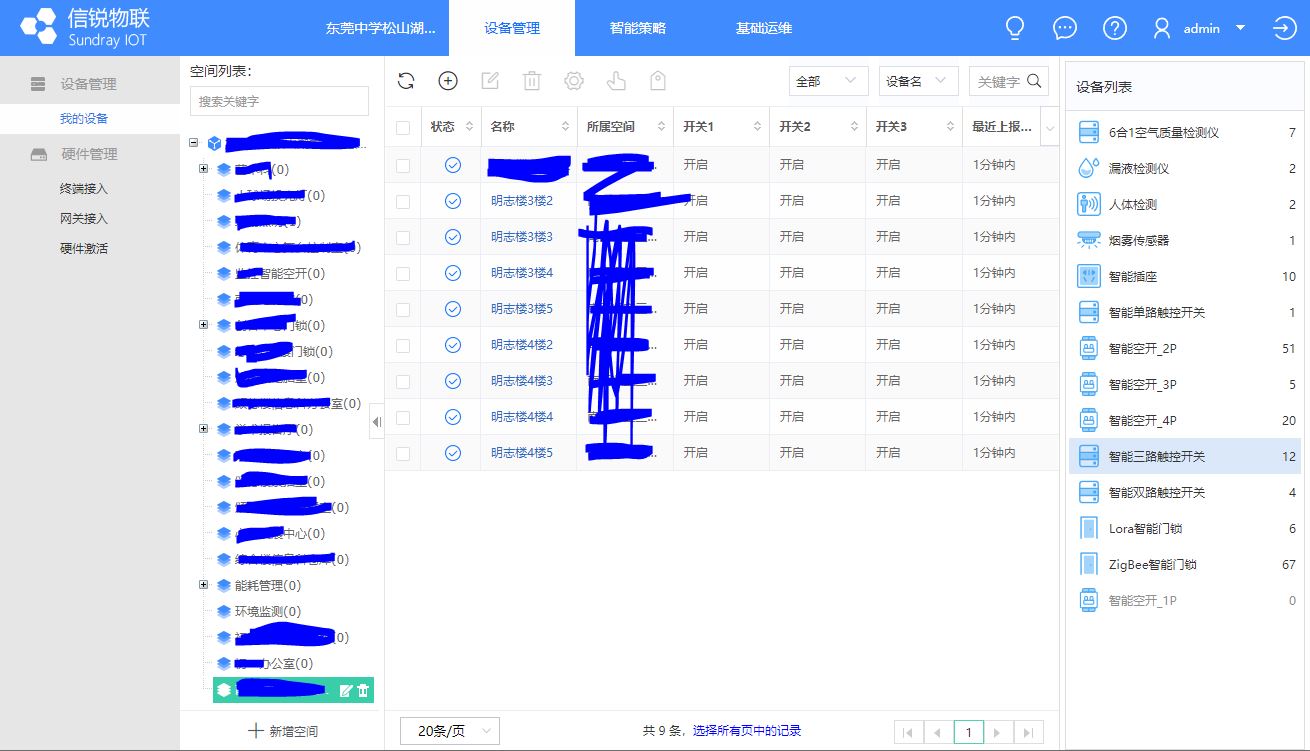Collapse the space list panel arrow
The width and height of the screenshot is (1310, 751).
(x=377, y=422)
